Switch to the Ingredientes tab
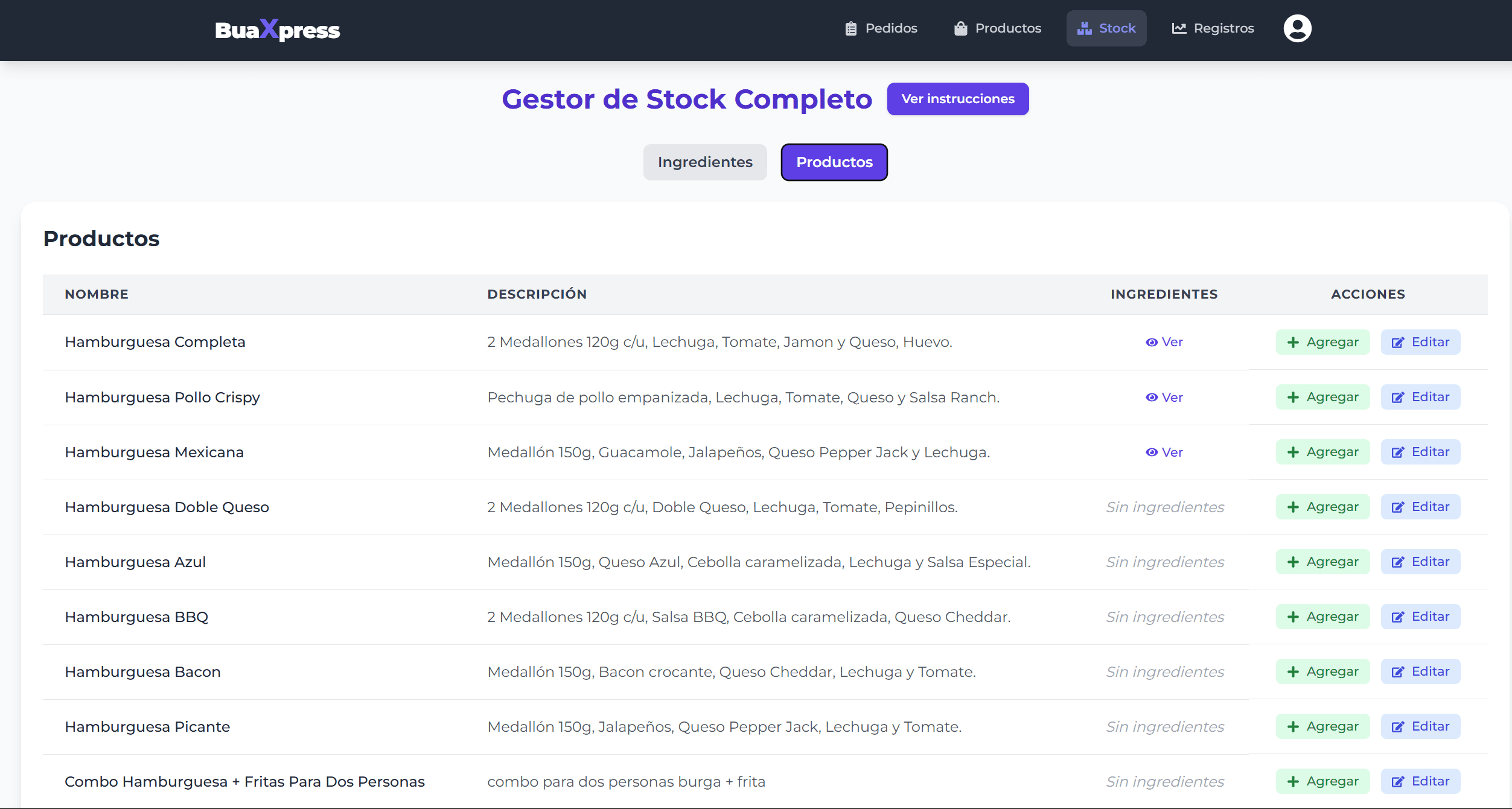1512x809 pixels. 704,162
